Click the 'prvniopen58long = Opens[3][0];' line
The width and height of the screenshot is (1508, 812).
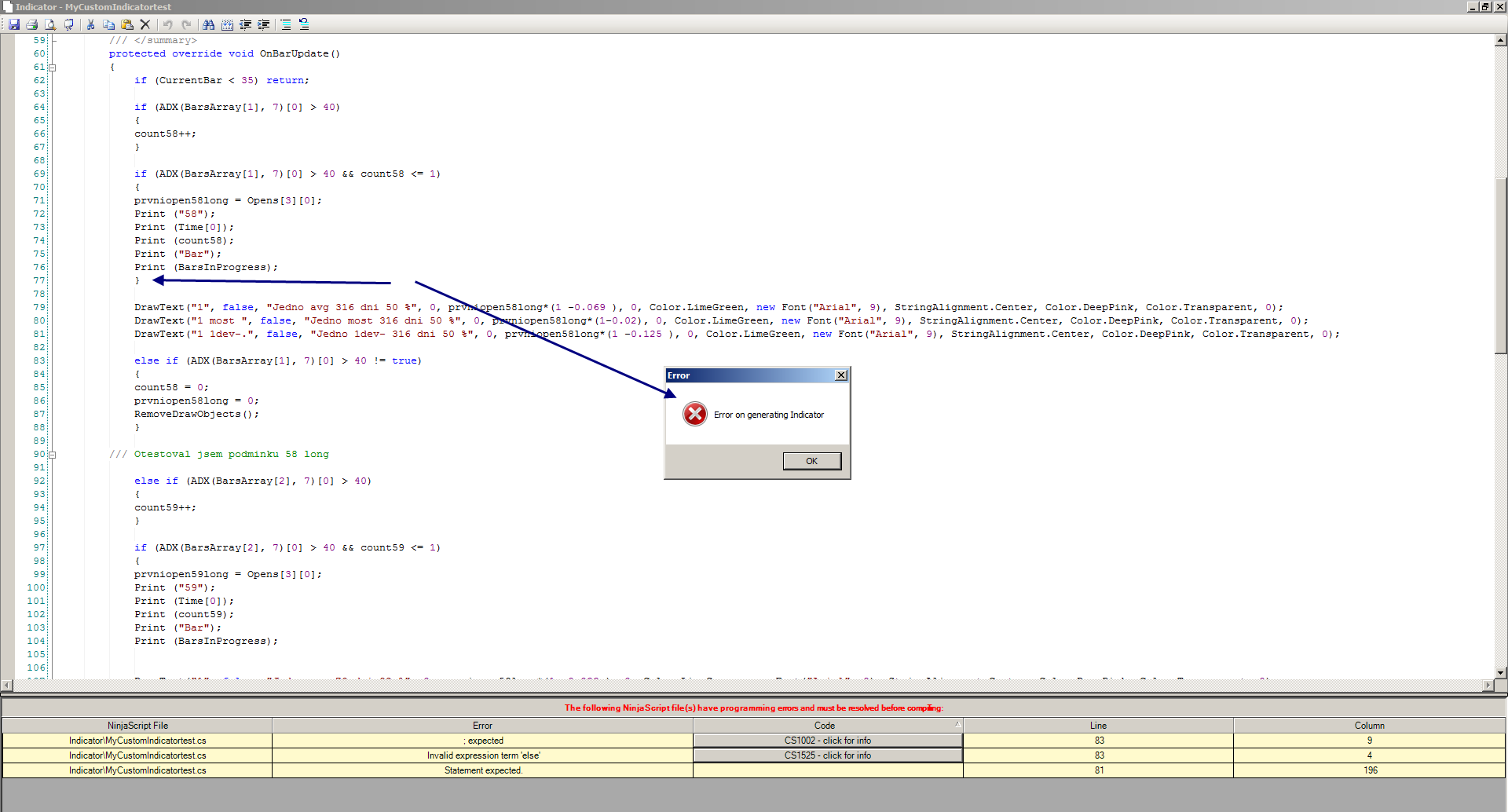(x=228, y=200)
